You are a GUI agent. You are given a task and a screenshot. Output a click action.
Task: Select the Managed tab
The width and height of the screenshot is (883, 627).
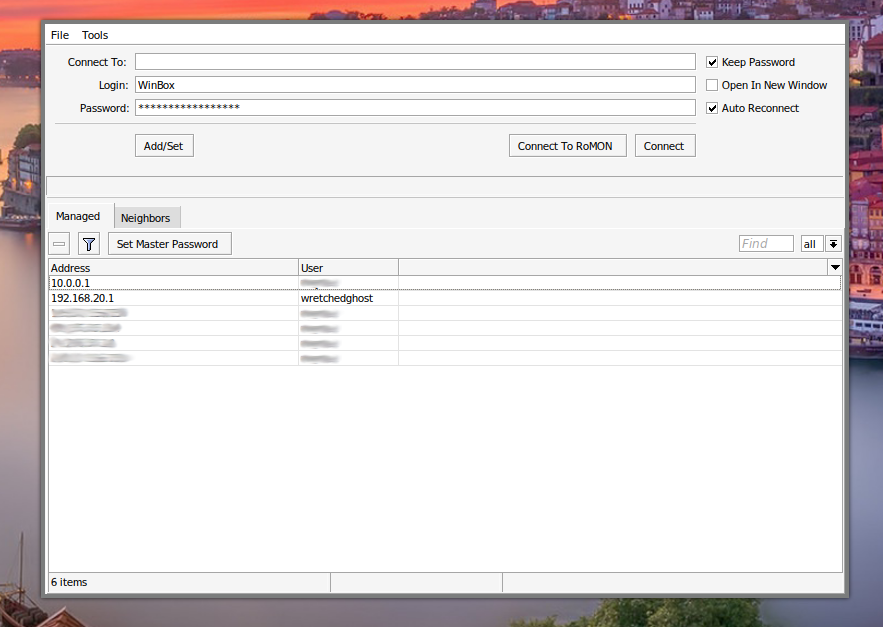78,216
